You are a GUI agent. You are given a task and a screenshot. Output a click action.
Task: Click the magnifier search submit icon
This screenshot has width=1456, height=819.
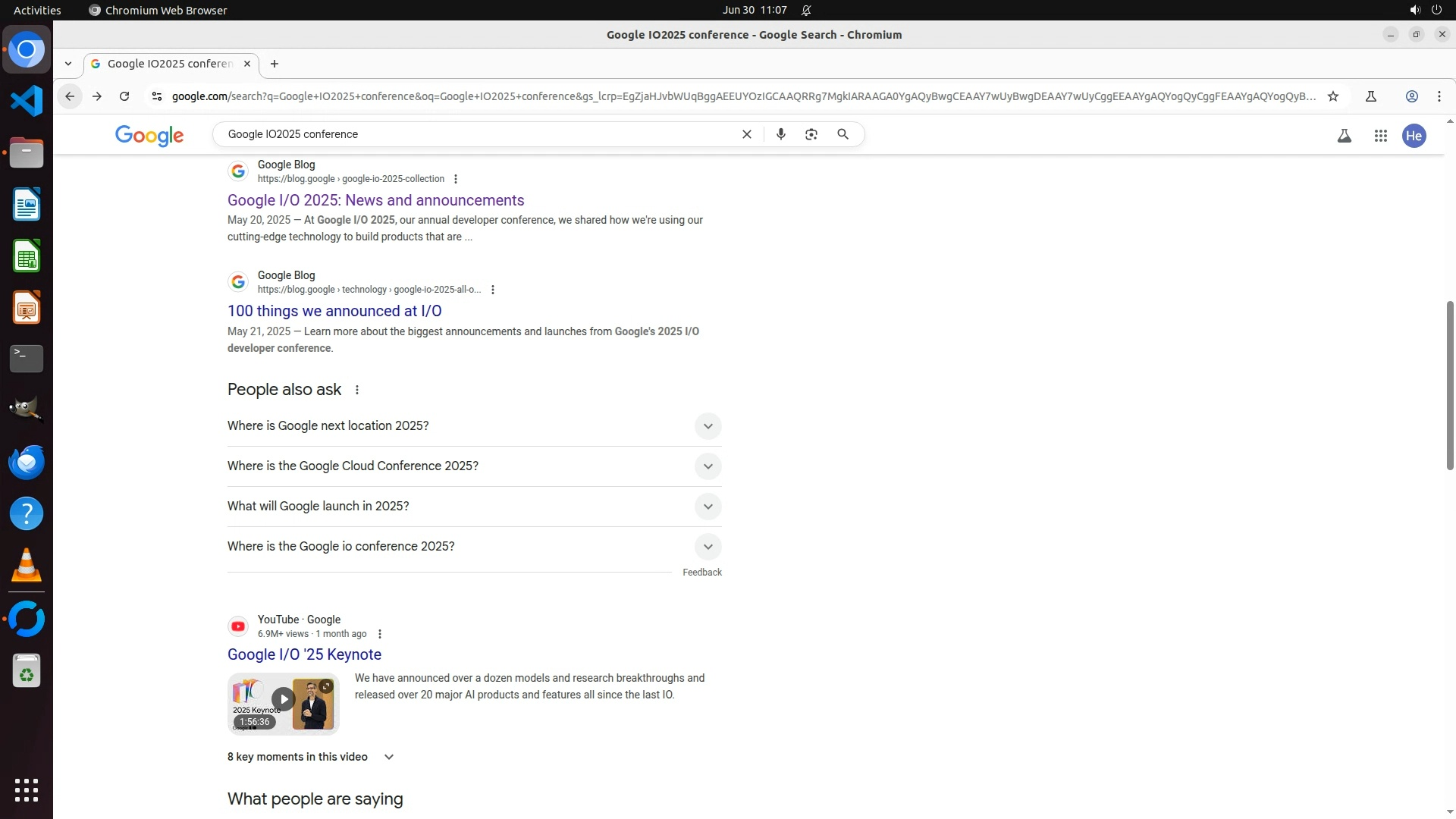pyautogui.click(x=843, y=134)
